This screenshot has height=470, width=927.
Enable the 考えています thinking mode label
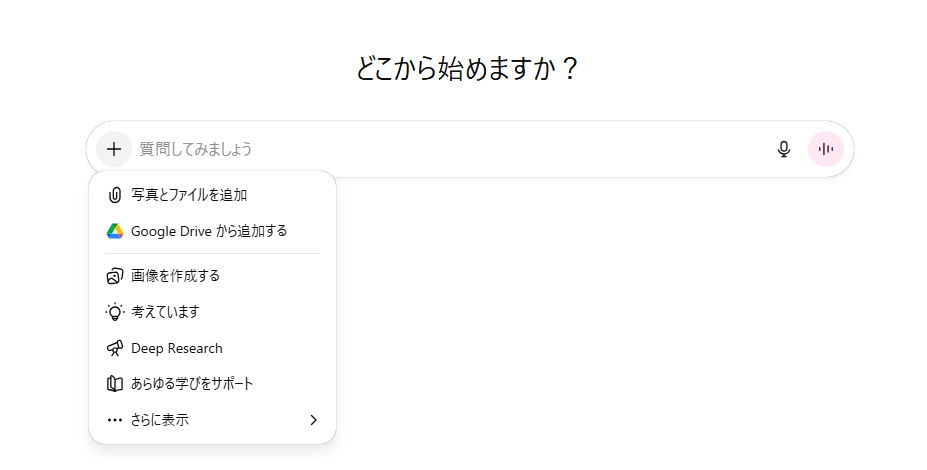[165, 312]
